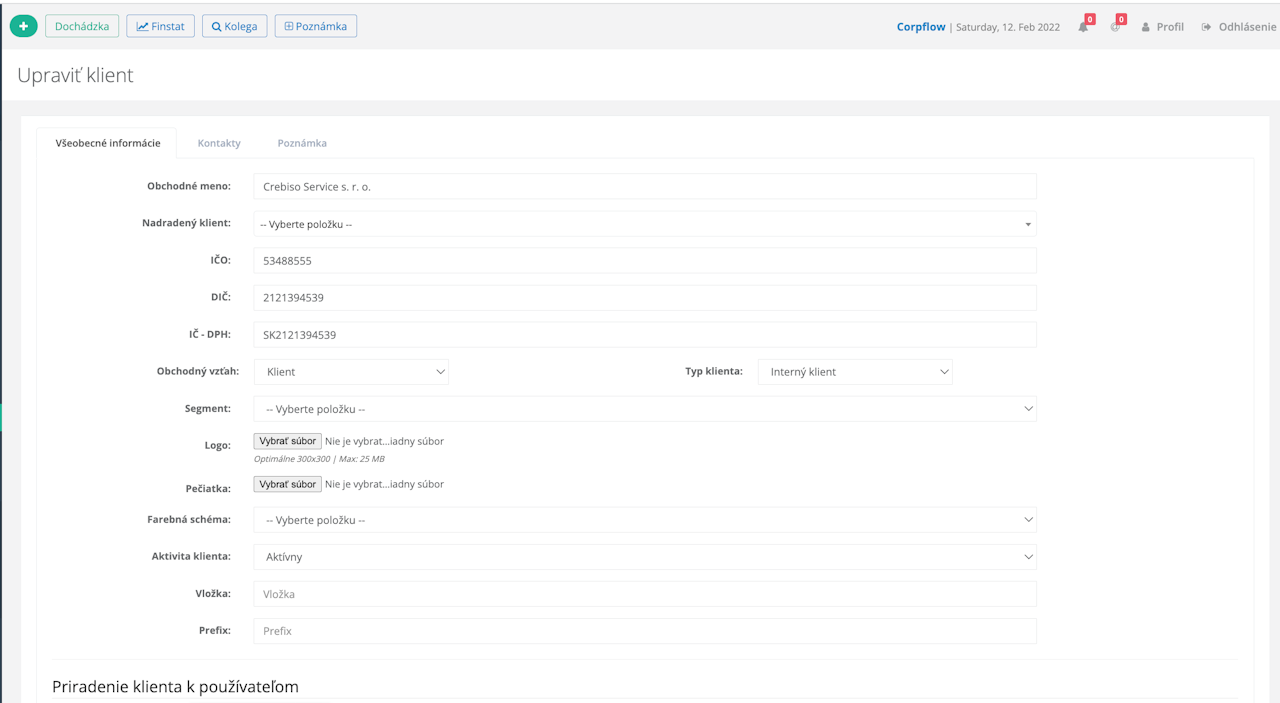Viewport: 1280px width, 703px height.
Task: Open the Farebná schéma dropdown
Action: (x=645, y=520)
